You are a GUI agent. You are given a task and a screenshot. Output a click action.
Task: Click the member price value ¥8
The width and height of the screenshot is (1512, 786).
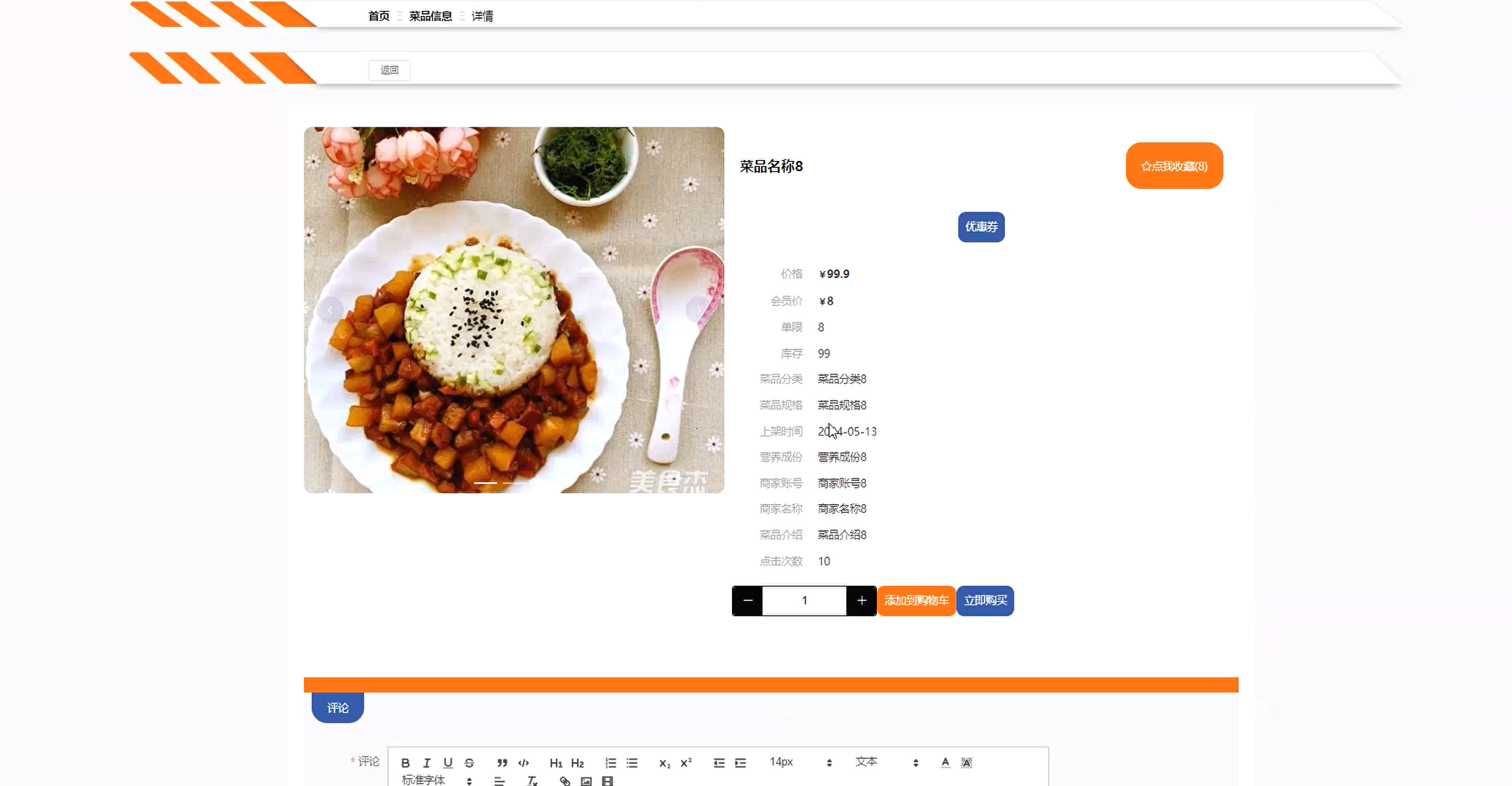point(826,301)
